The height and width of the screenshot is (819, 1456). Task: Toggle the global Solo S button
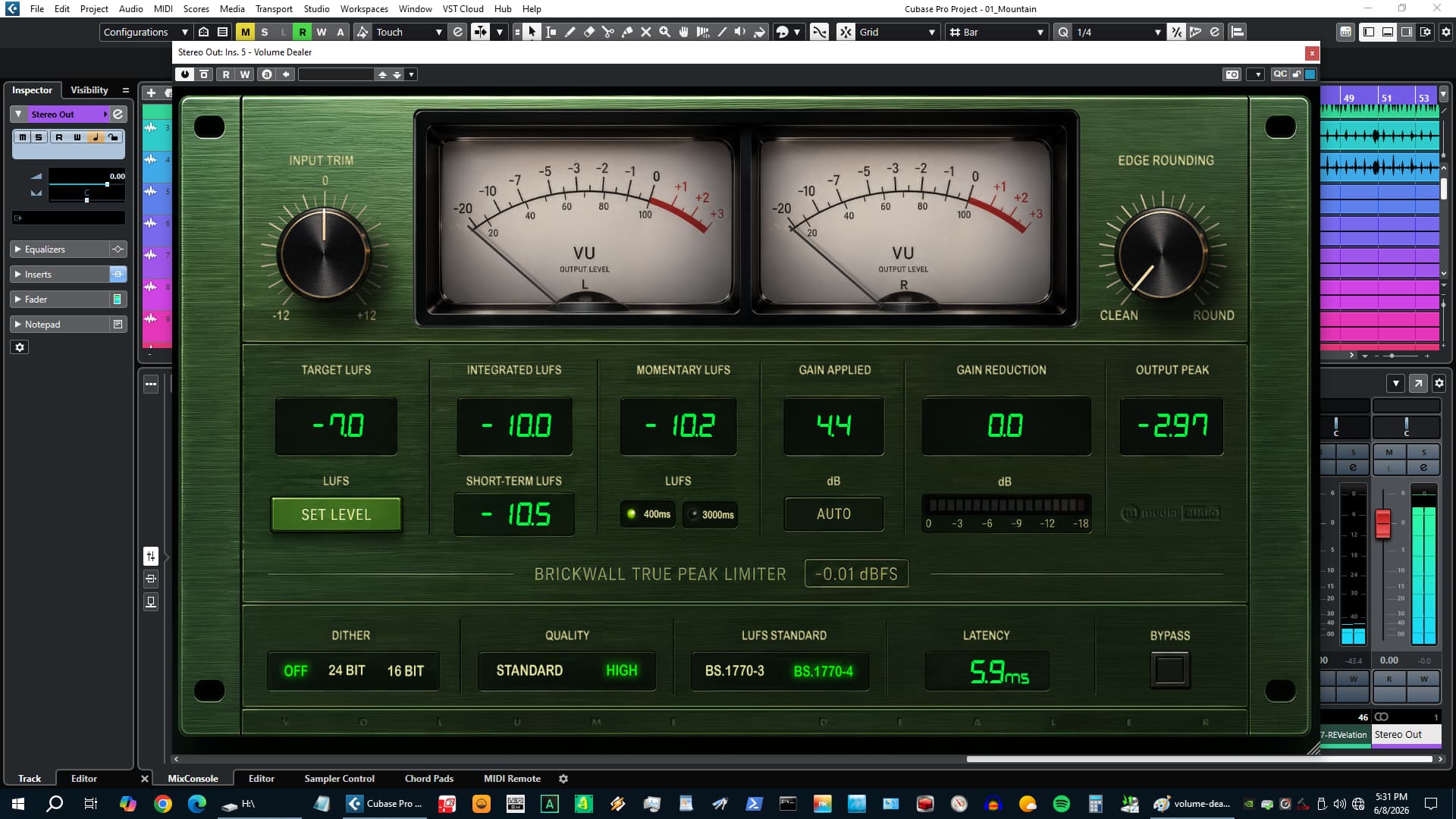[265, 32]
